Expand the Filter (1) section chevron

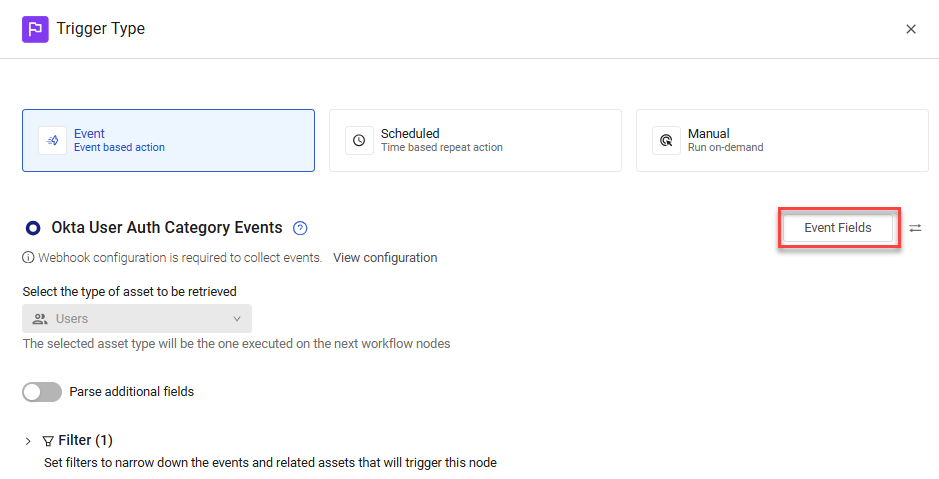[x=28, y=441]
